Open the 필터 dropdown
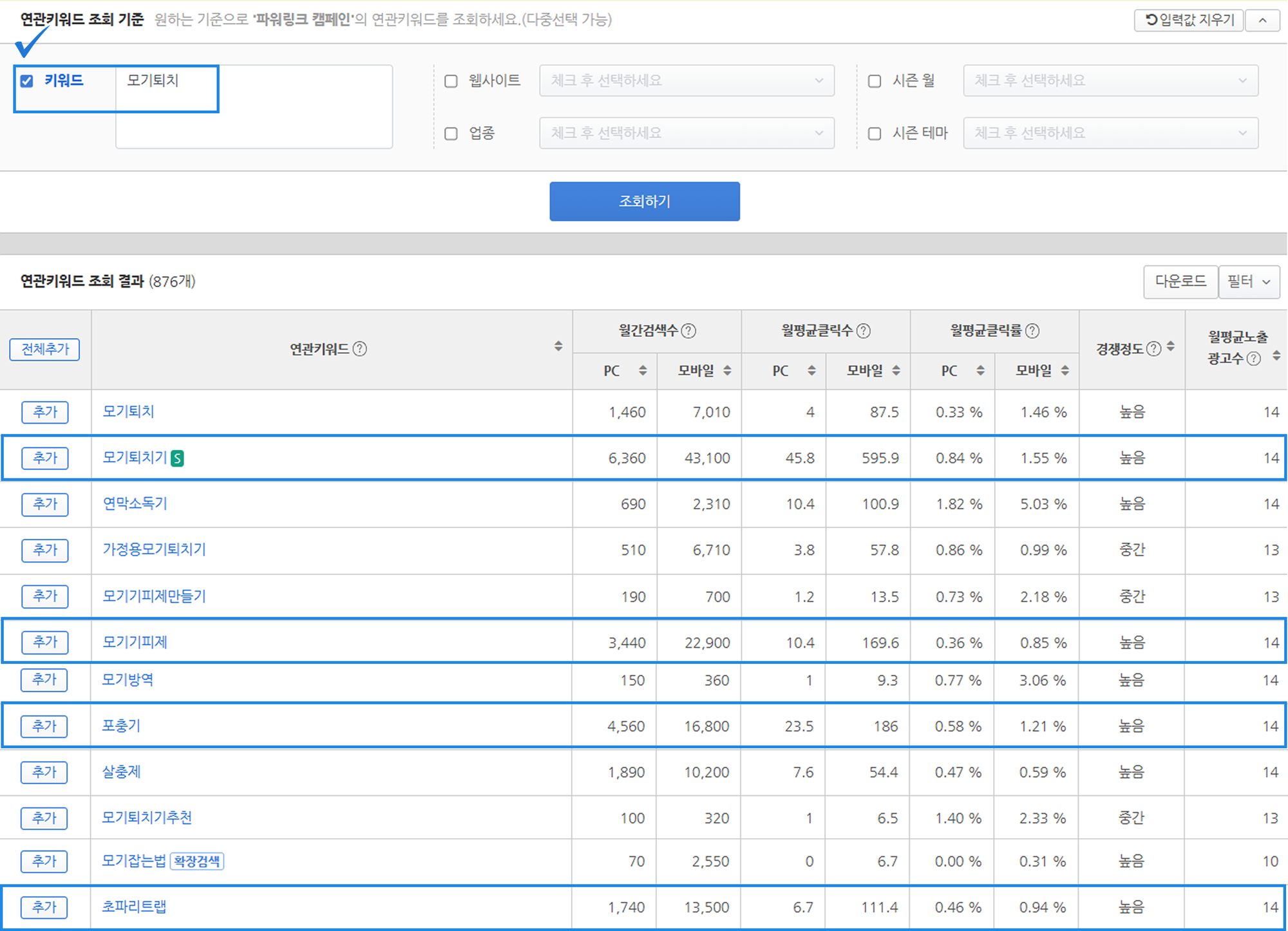This screenshot has width=1288, height=931. click(x=1249, y=281)
